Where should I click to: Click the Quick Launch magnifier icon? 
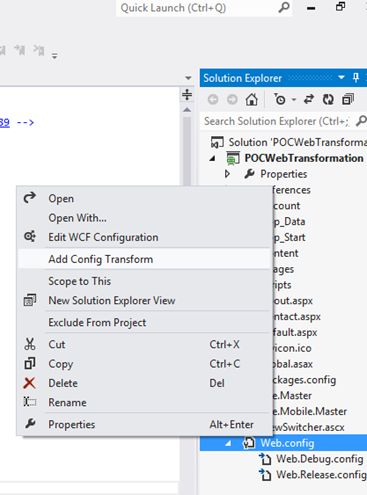point(284,7)
